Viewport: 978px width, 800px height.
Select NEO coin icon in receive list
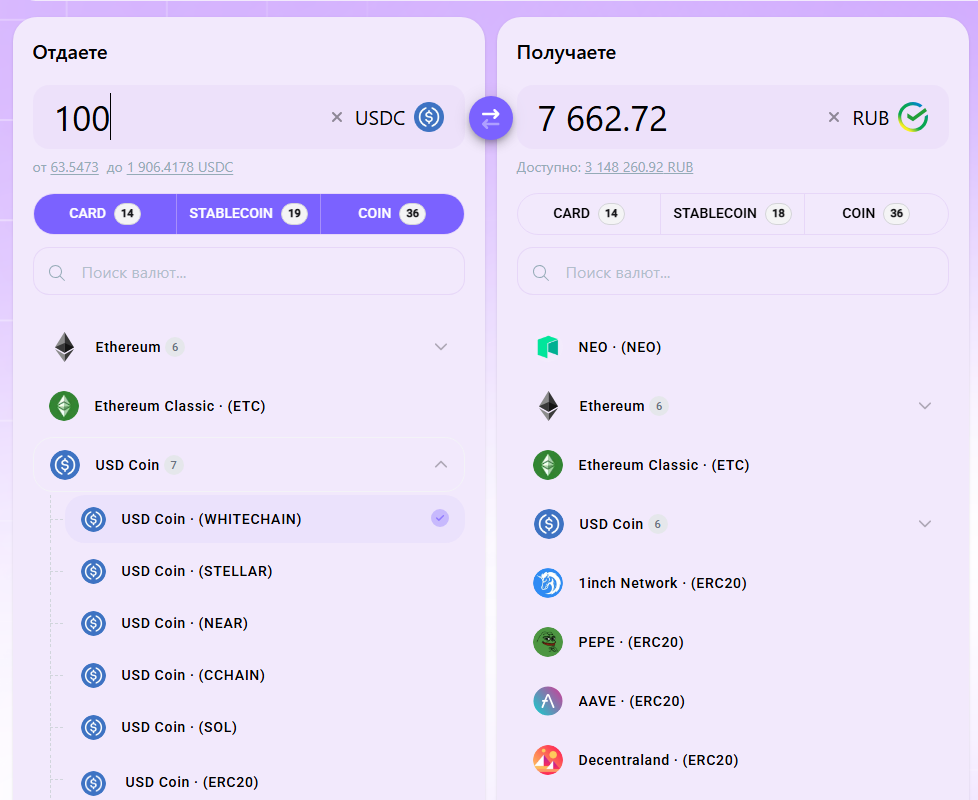tap(548, 347)
